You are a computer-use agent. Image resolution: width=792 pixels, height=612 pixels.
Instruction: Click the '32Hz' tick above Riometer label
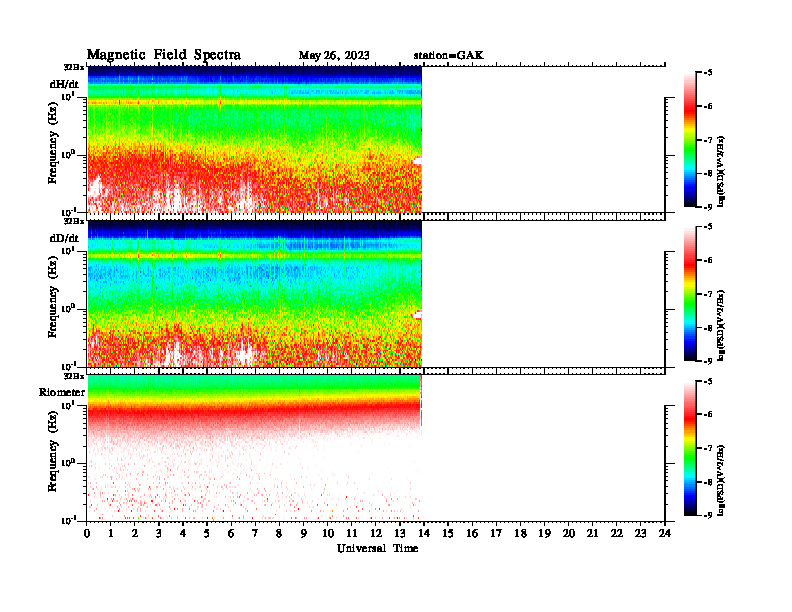(73, 376)
